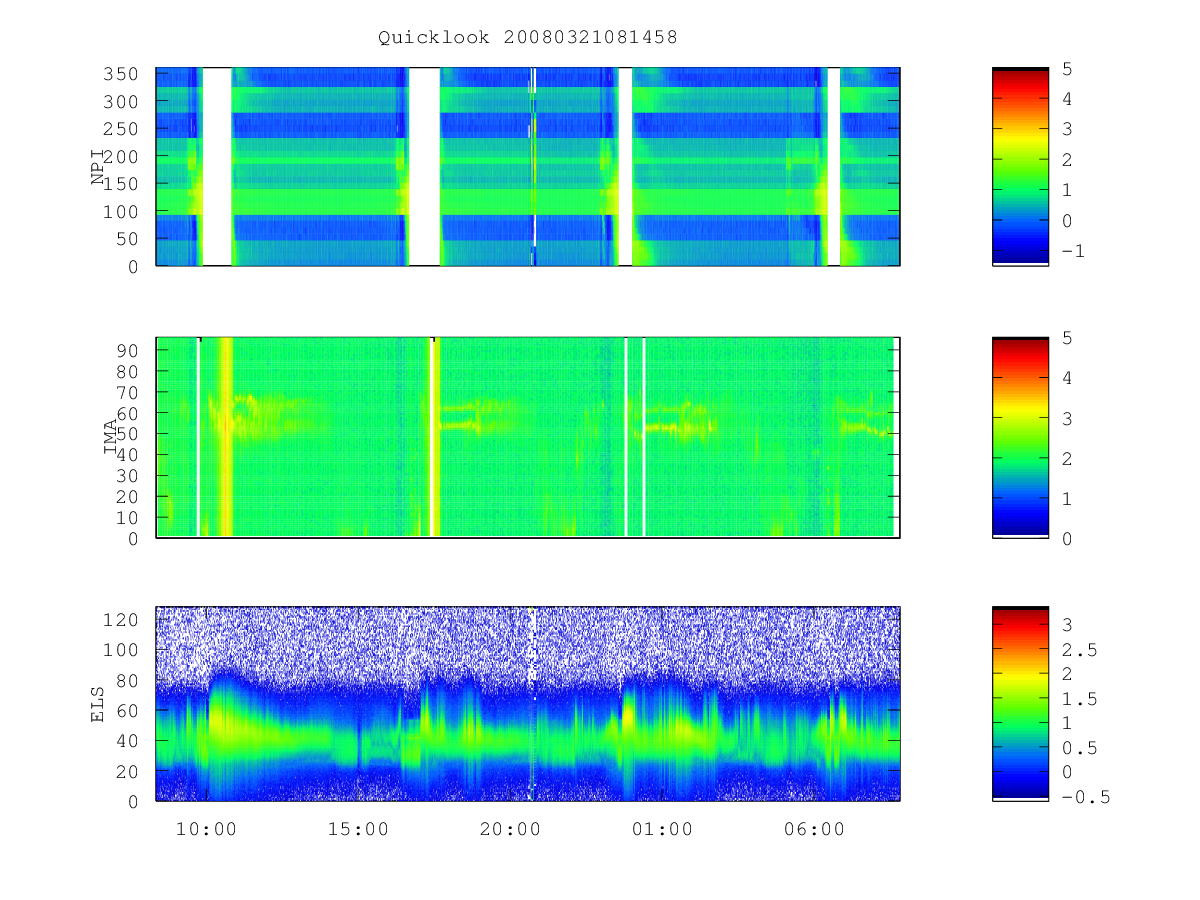Viewport: 1200px width, 900px height.
Task: Click the 01:00 time tick label
Action: pos(662,829)
